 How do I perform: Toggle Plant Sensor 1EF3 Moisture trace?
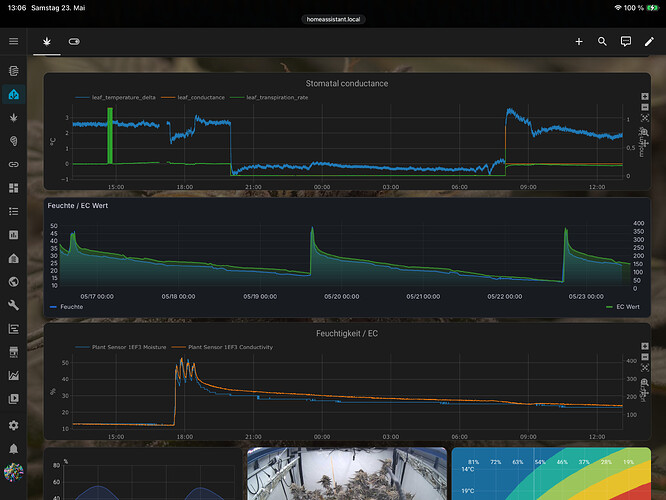121,347
